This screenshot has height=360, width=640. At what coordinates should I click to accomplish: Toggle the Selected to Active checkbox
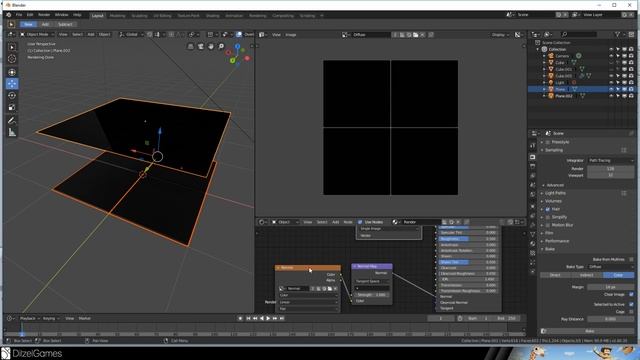pyautogui.click(x=631, y=304)
